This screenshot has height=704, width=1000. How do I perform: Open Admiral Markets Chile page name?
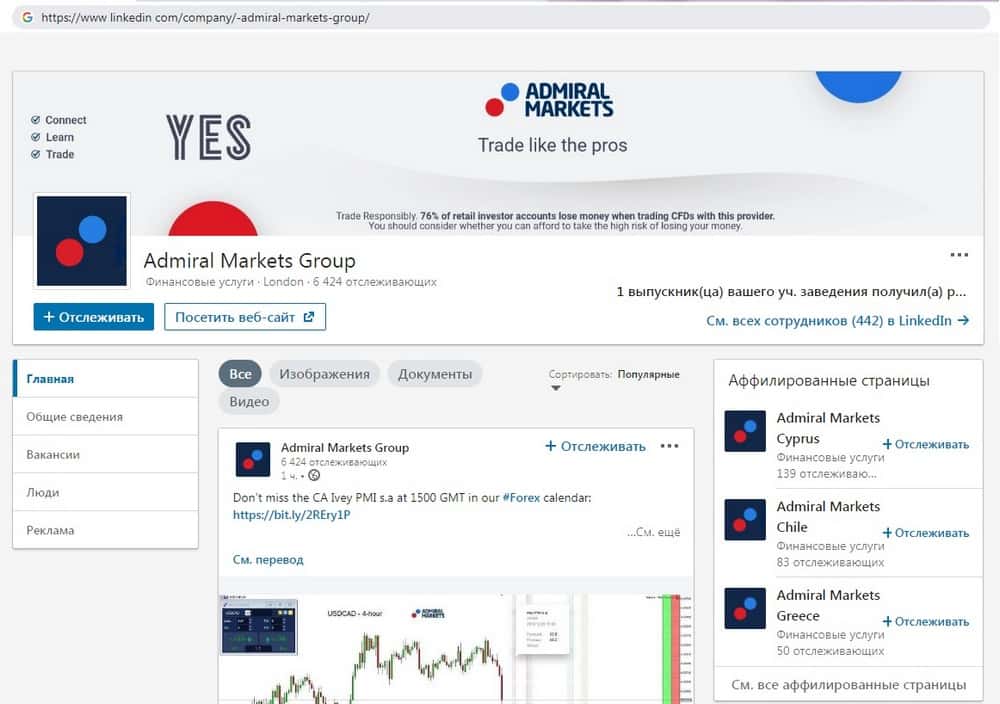coord(828,517)
